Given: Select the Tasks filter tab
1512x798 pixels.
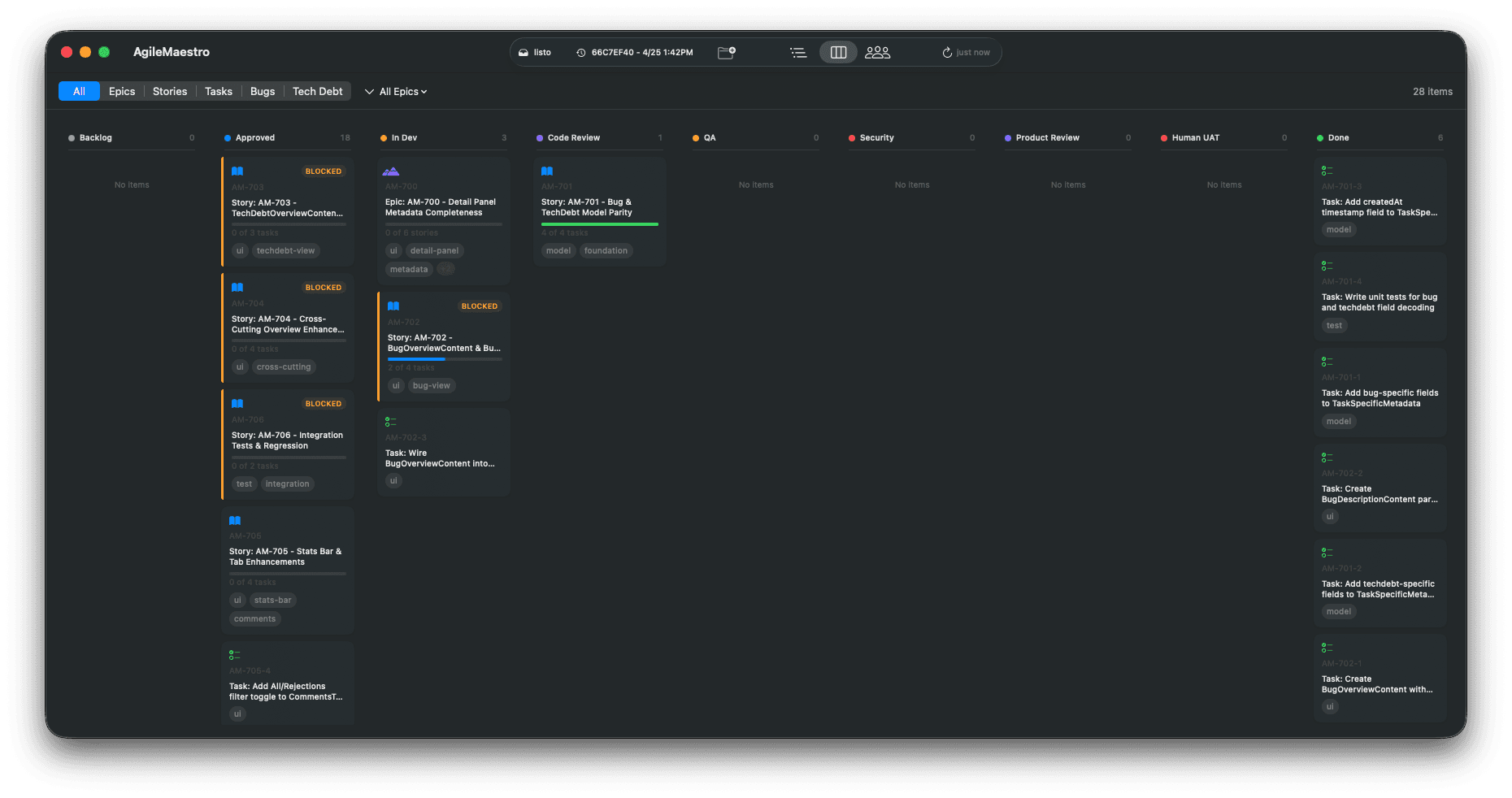Looking at the screenshot, I should 219,92.
